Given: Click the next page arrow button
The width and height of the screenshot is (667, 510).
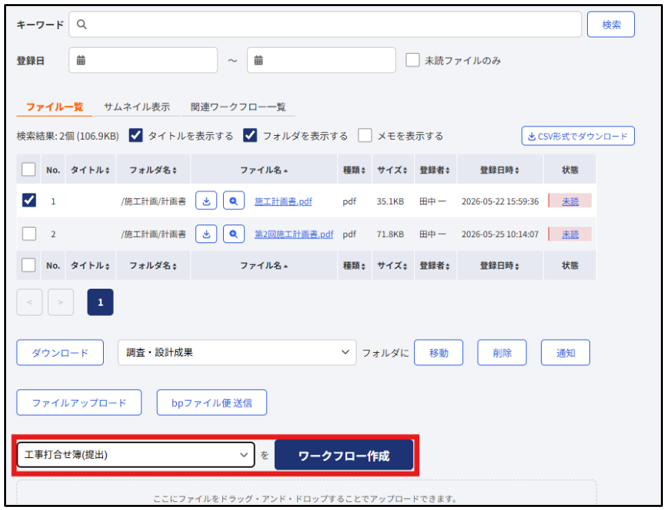Looking at the screenshot, I should [x=61, y=302].
